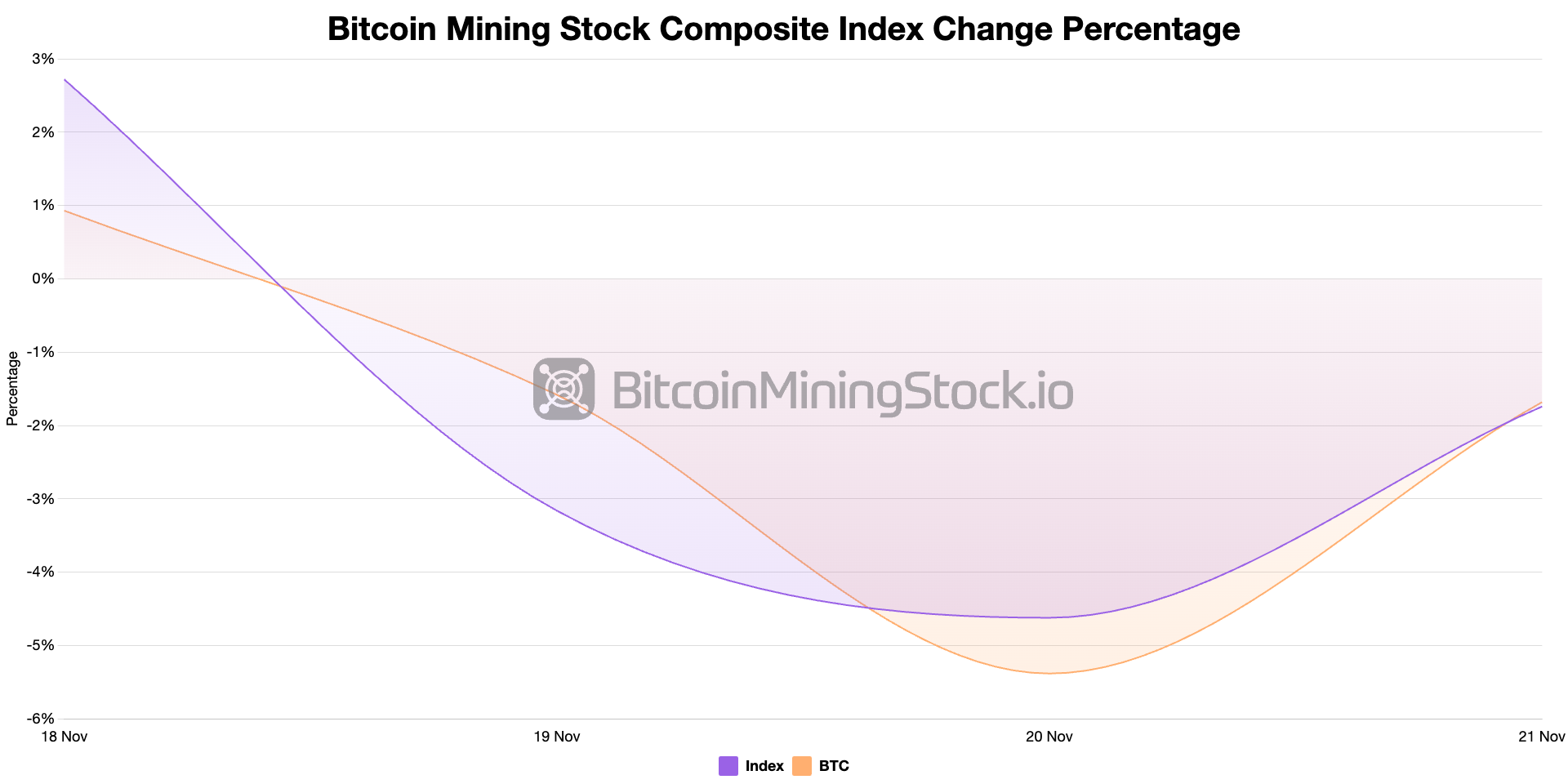Screen dimensions: 1568x784
Task: Click the vertical Percentage axis title
Action: 12,389
